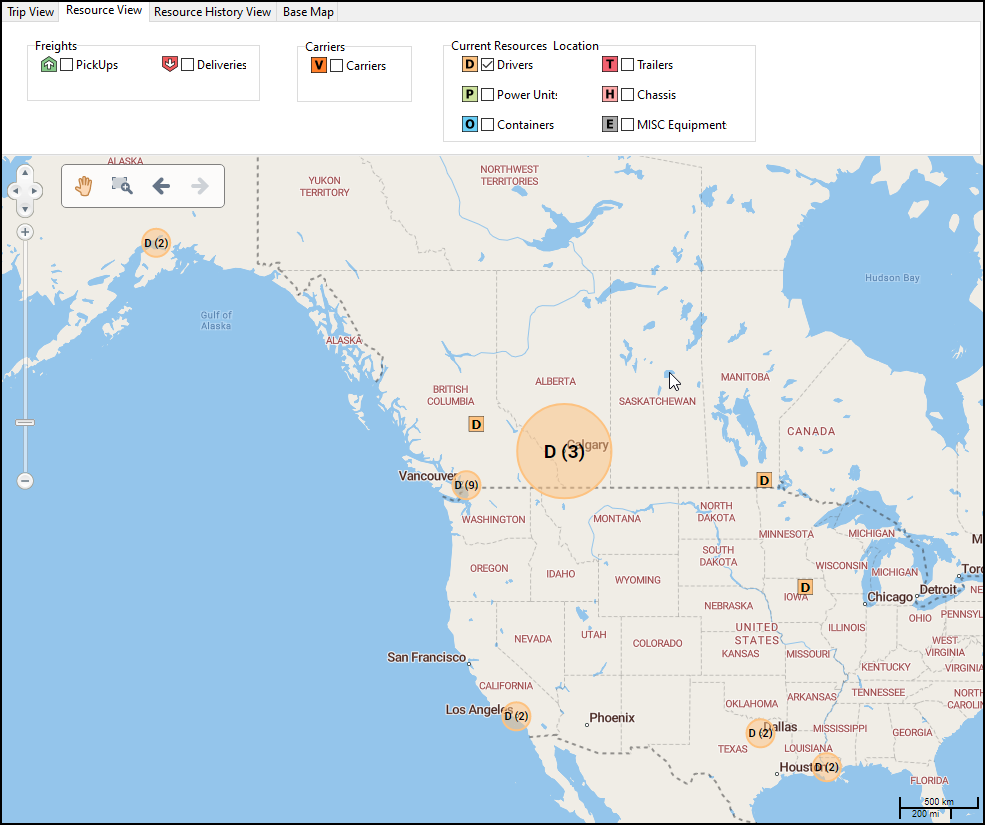Click the zoom in plus button
The height and width of the screenshot is (825, 985).
click(23, 231)
